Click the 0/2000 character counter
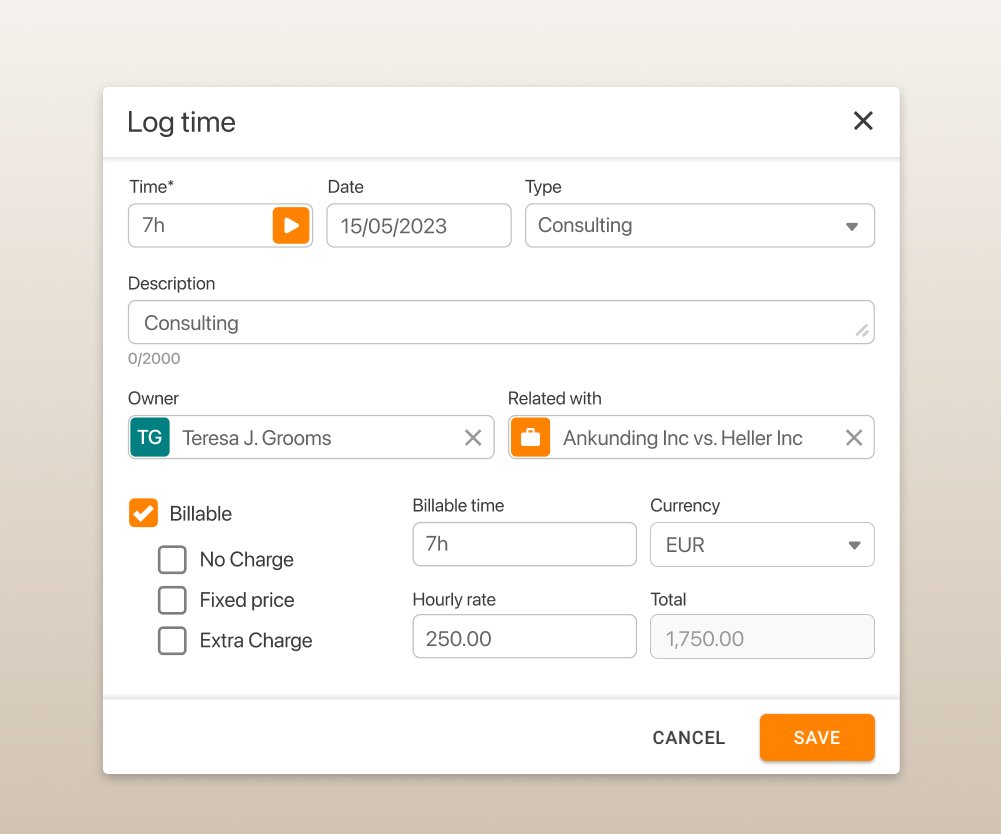Screen dimensions: 1001x834 pyautogui.click(x=154, y=358)
